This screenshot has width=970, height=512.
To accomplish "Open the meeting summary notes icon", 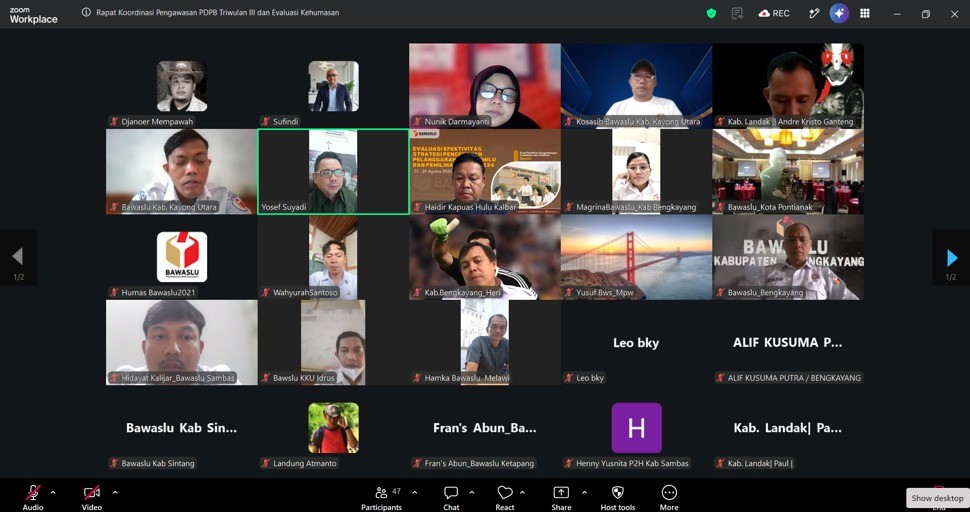I will [737, 13].
